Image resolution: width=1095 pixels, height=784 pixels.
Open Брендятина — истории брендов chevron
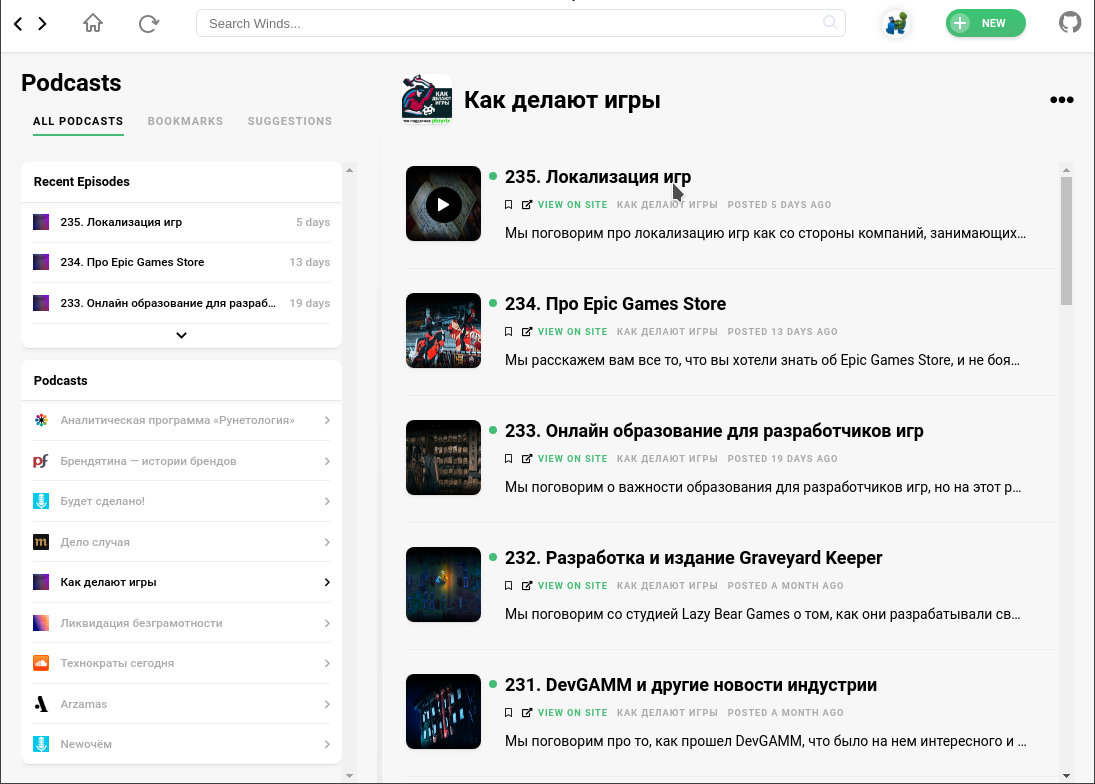click(327, 461)
